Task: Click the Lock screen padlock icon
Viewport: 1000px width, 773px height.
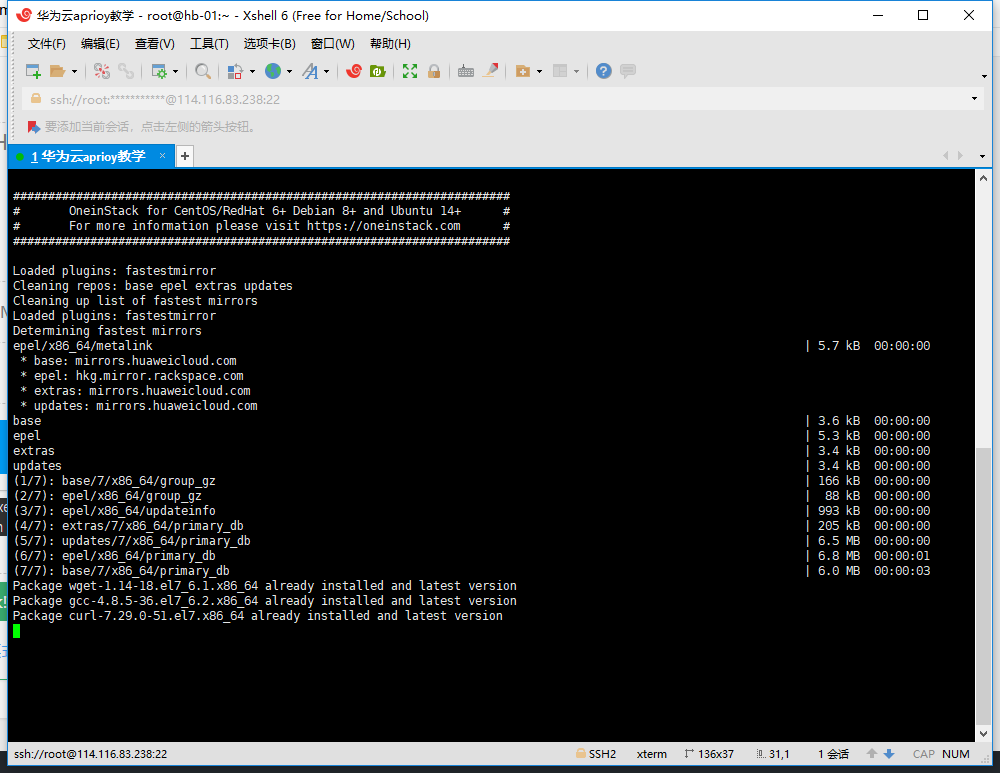Action: (x=434, y=71)
